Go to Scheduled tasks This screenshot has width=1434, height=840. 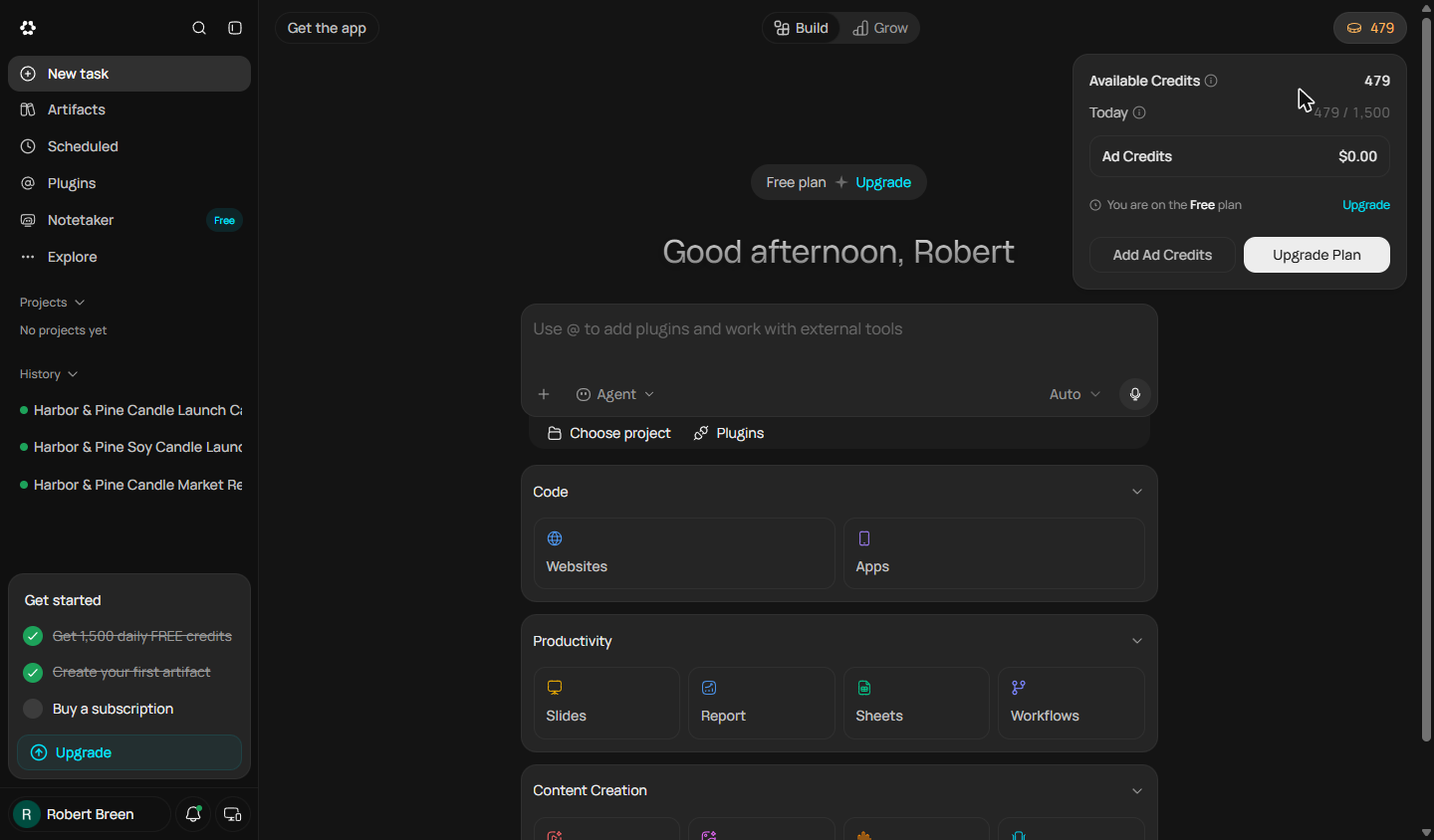click(x=129, y=146)
